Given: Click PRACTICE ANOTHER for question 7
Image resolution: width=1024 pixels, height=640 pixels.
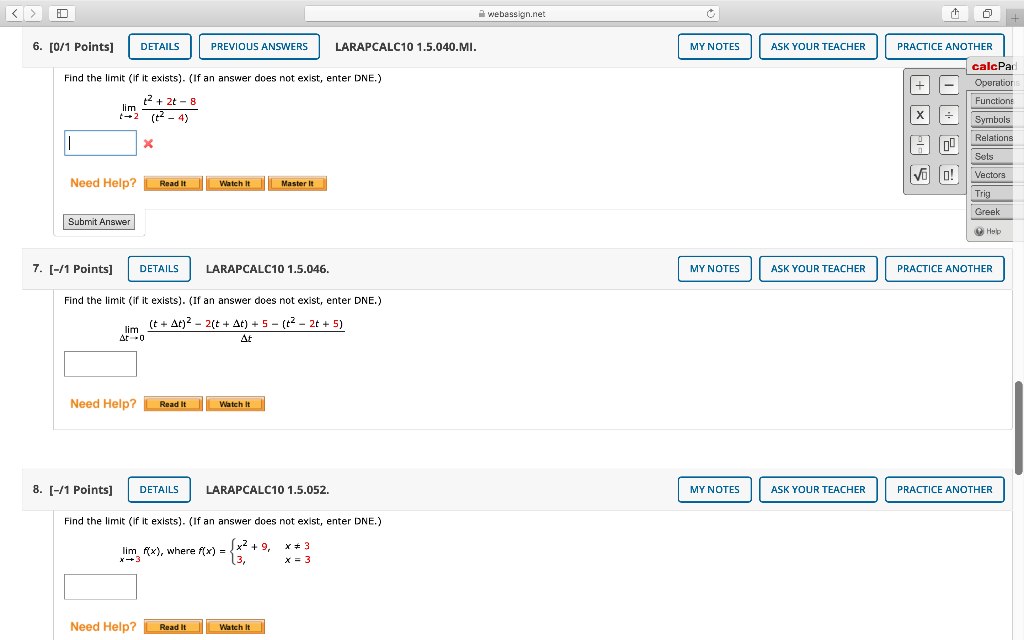Looking at the screenshot, I should (944, 268).
